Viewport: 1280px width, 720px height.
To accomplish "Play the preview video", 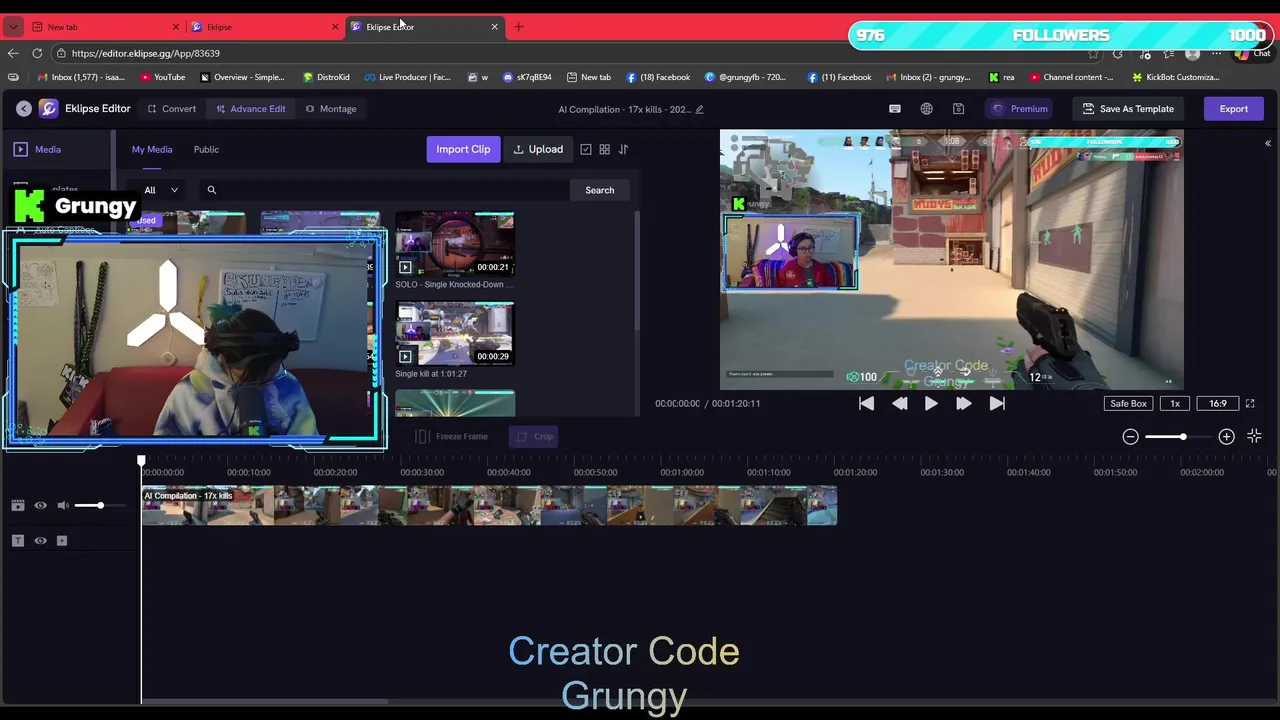I will 931,403.
